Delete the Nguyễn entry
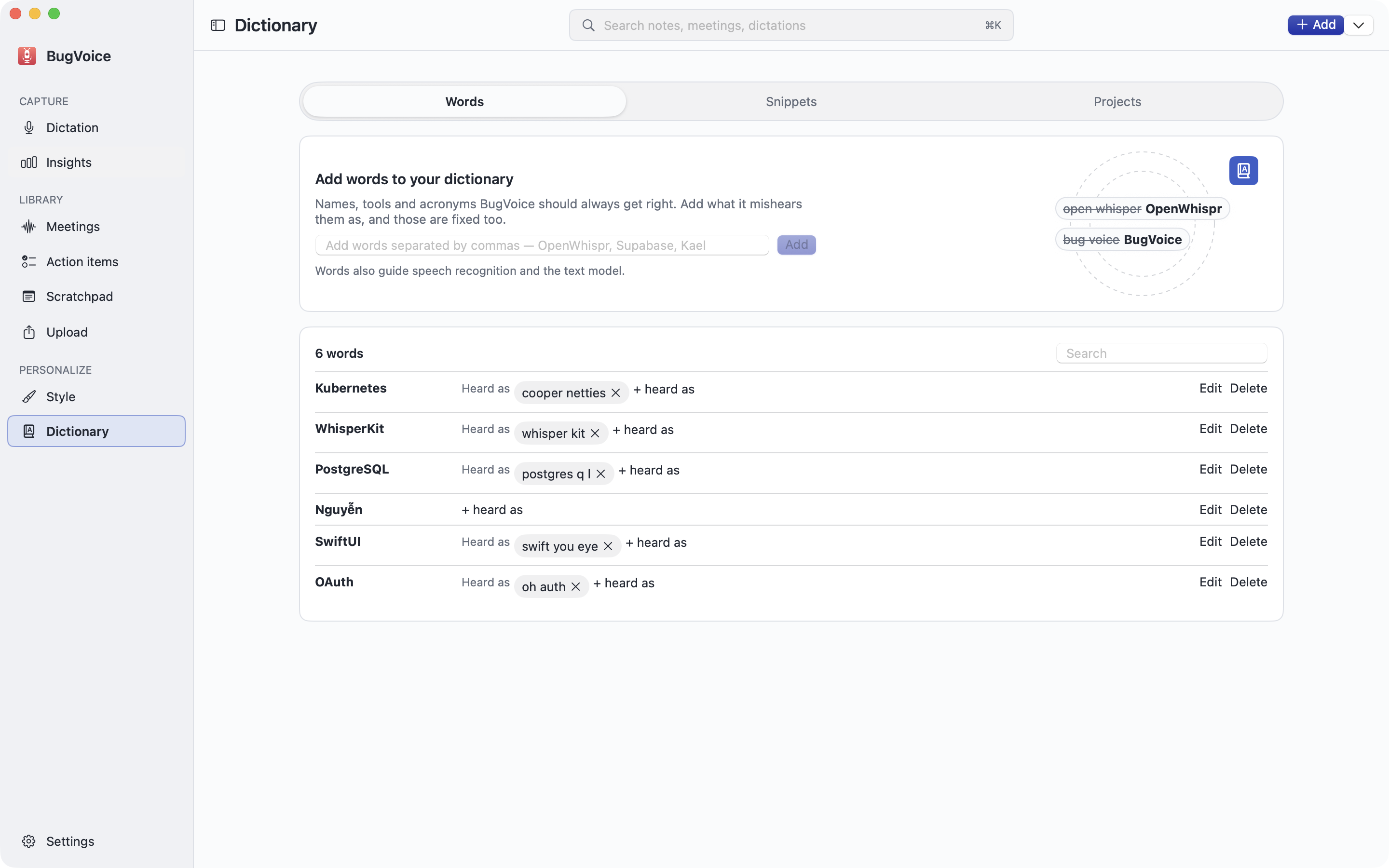This screenshot has height=868, width=1389. pos(1248,510)
